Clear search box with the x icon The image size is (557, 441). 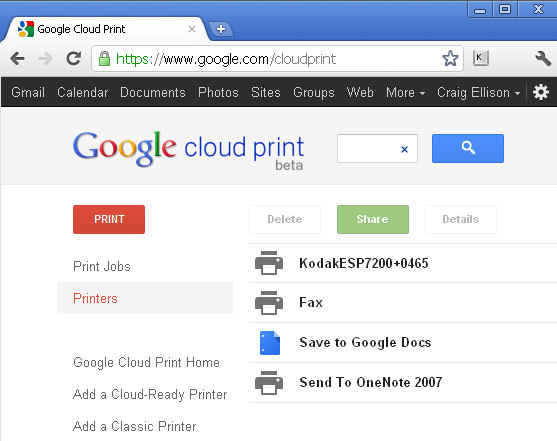click(x=404, y=149)
